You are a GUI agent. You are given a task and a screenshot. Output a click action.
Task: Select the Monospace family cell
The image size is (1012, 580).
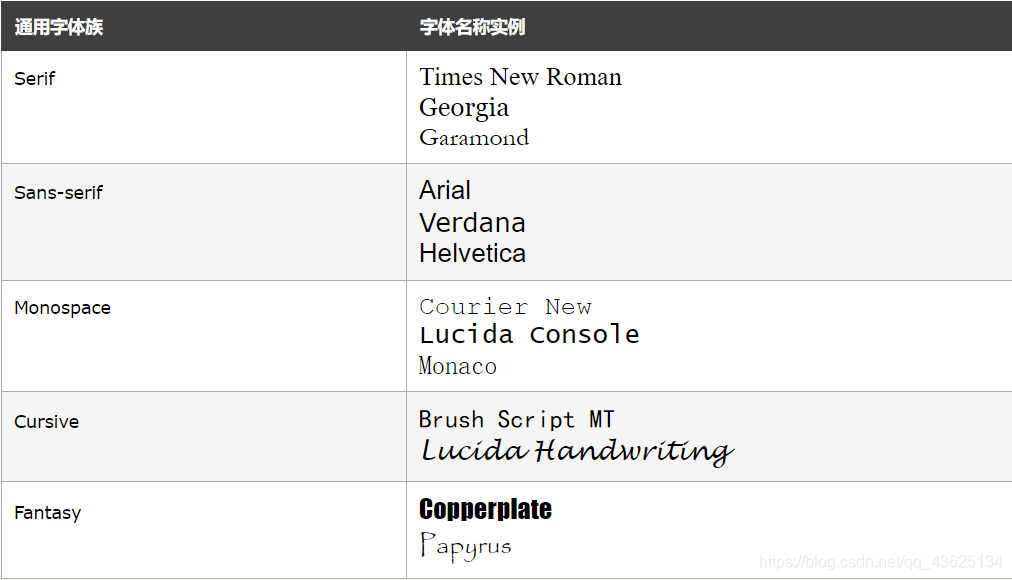203,336
